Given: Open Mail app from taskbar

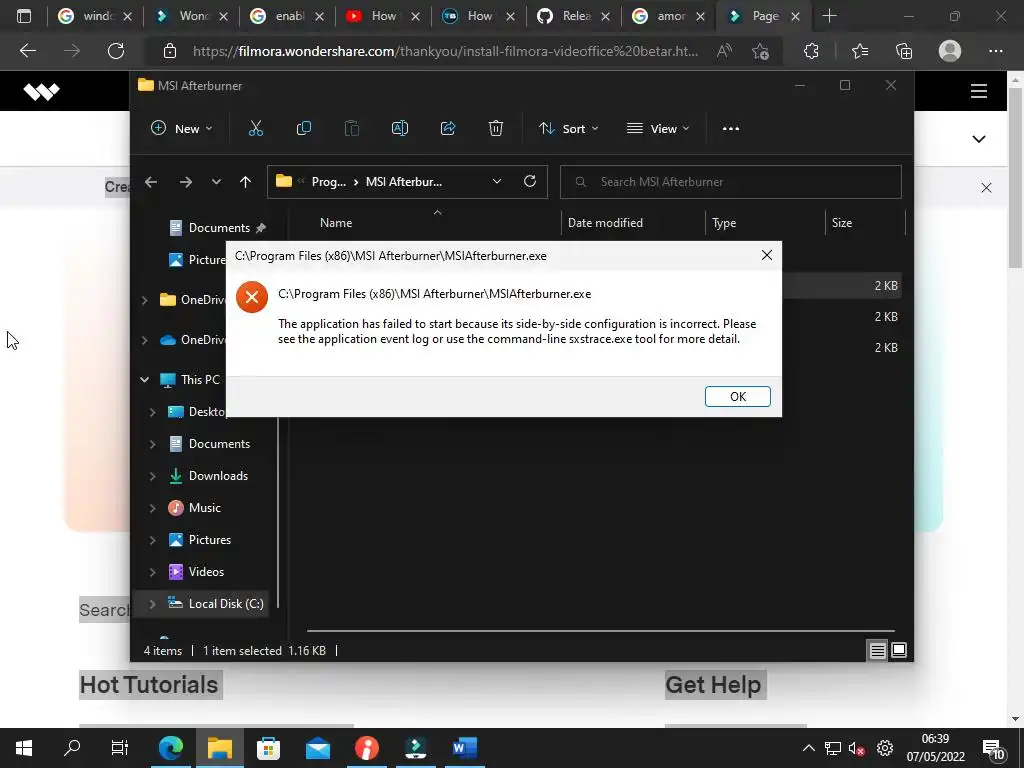Looking at the screenshot, I should click(318, 748).
